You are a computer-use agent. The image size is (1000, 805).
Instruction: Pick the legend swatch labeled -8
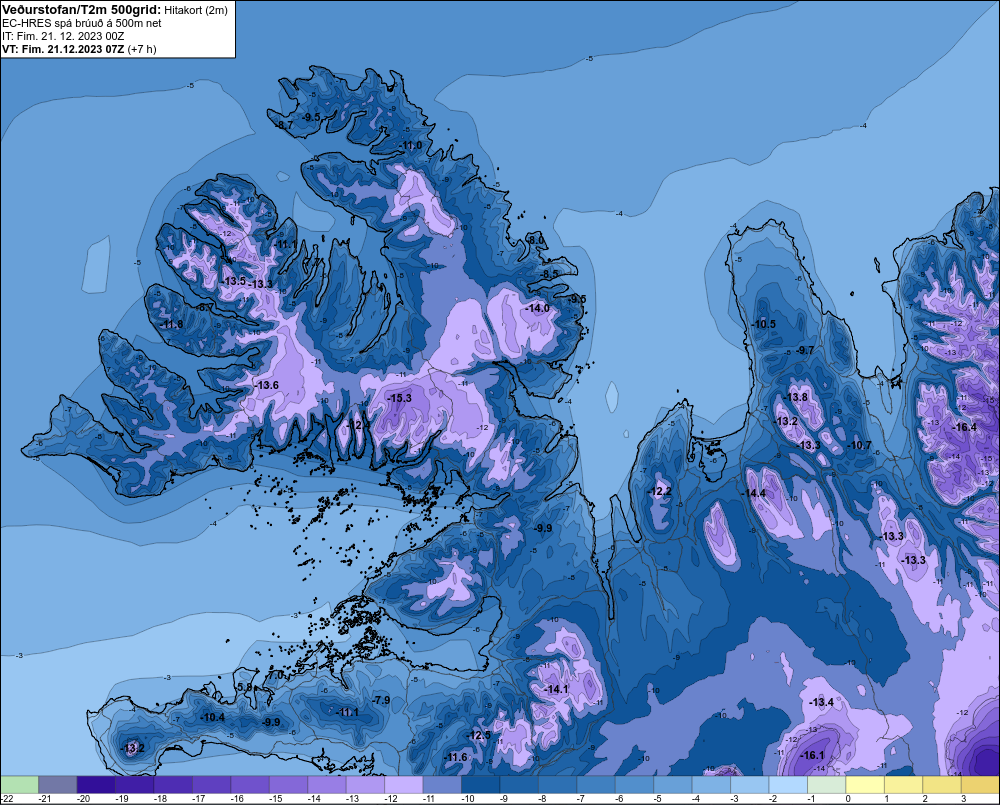pos(557,784)
